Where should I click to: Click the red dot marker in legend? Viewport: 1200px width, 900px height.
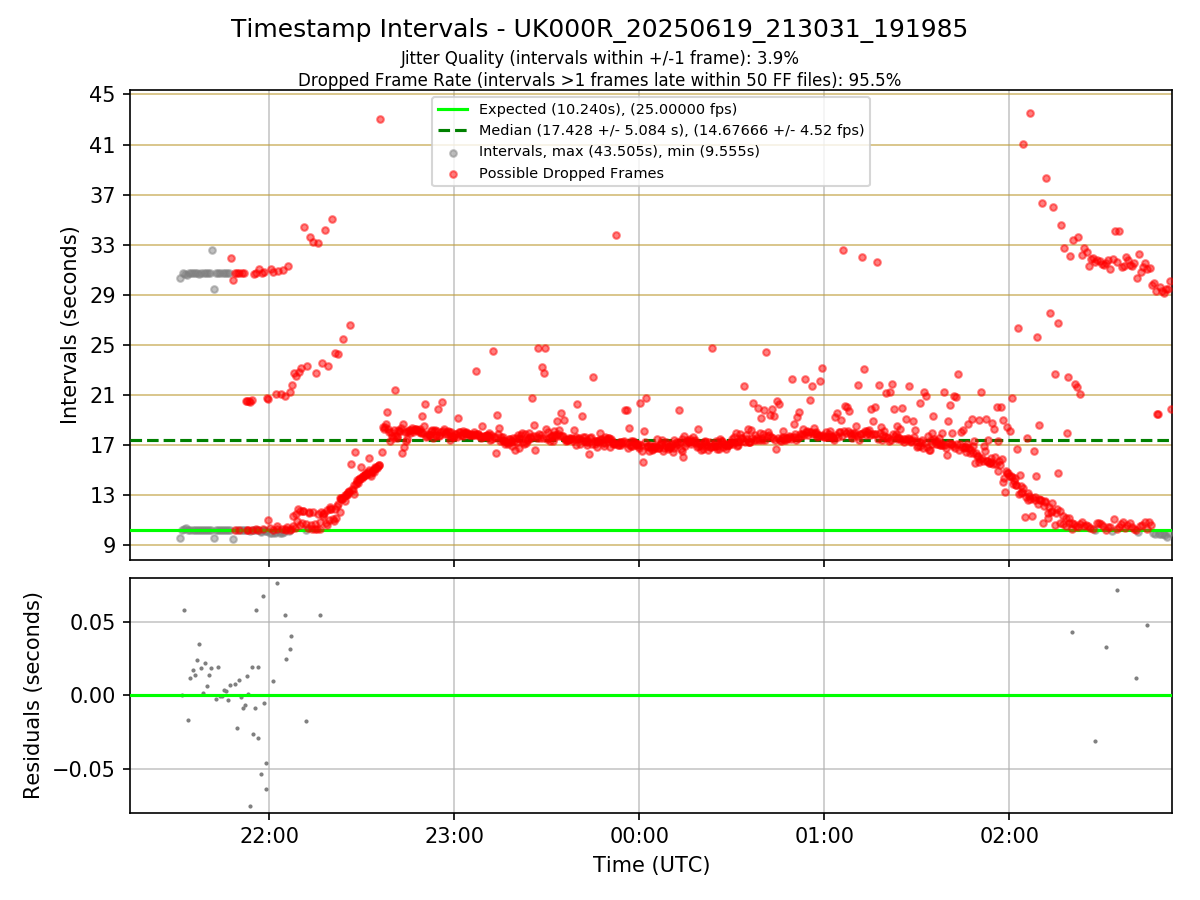[454, 174]
